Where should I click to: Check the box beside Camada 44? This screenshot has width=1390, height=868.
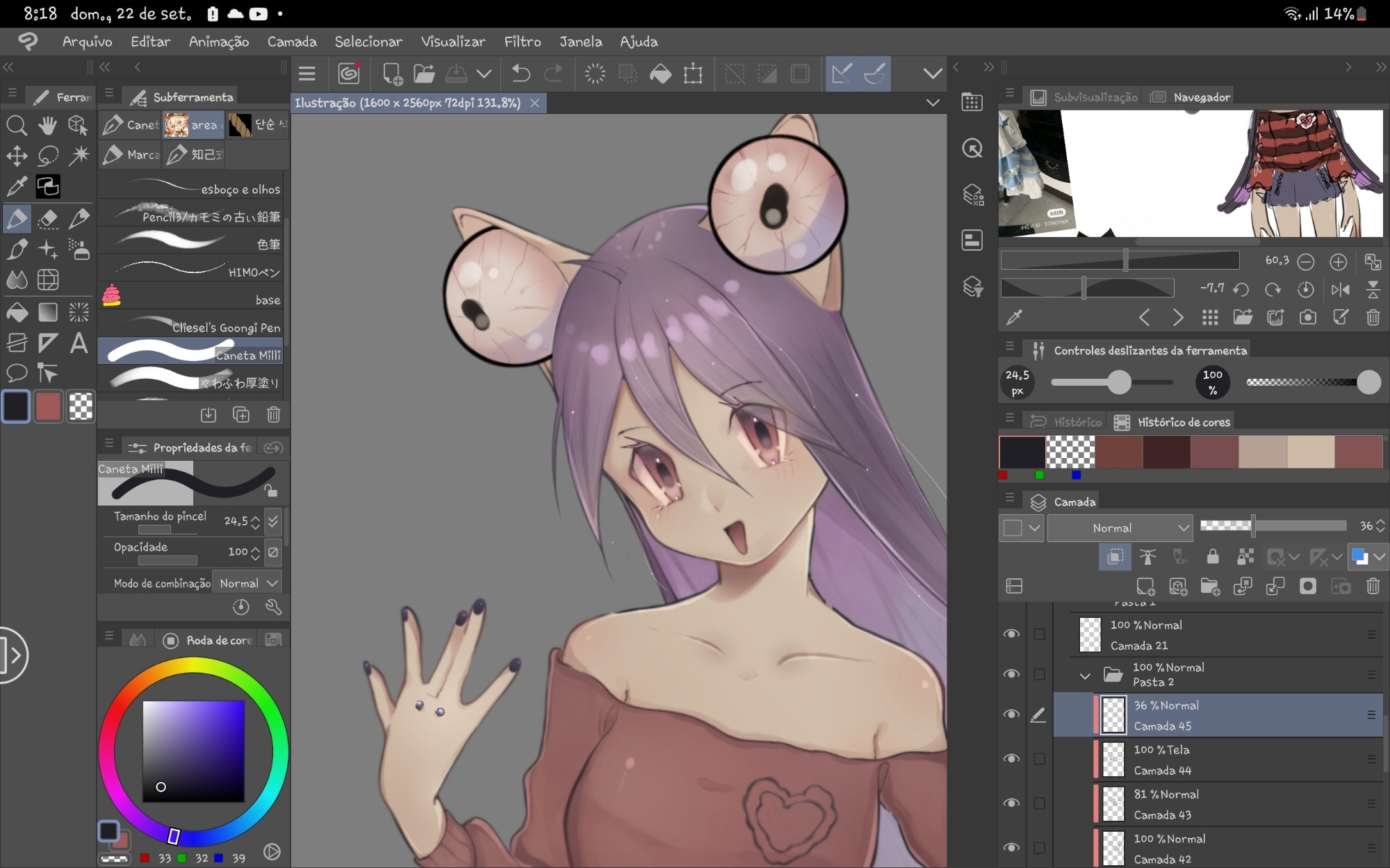pos(1039,759)
